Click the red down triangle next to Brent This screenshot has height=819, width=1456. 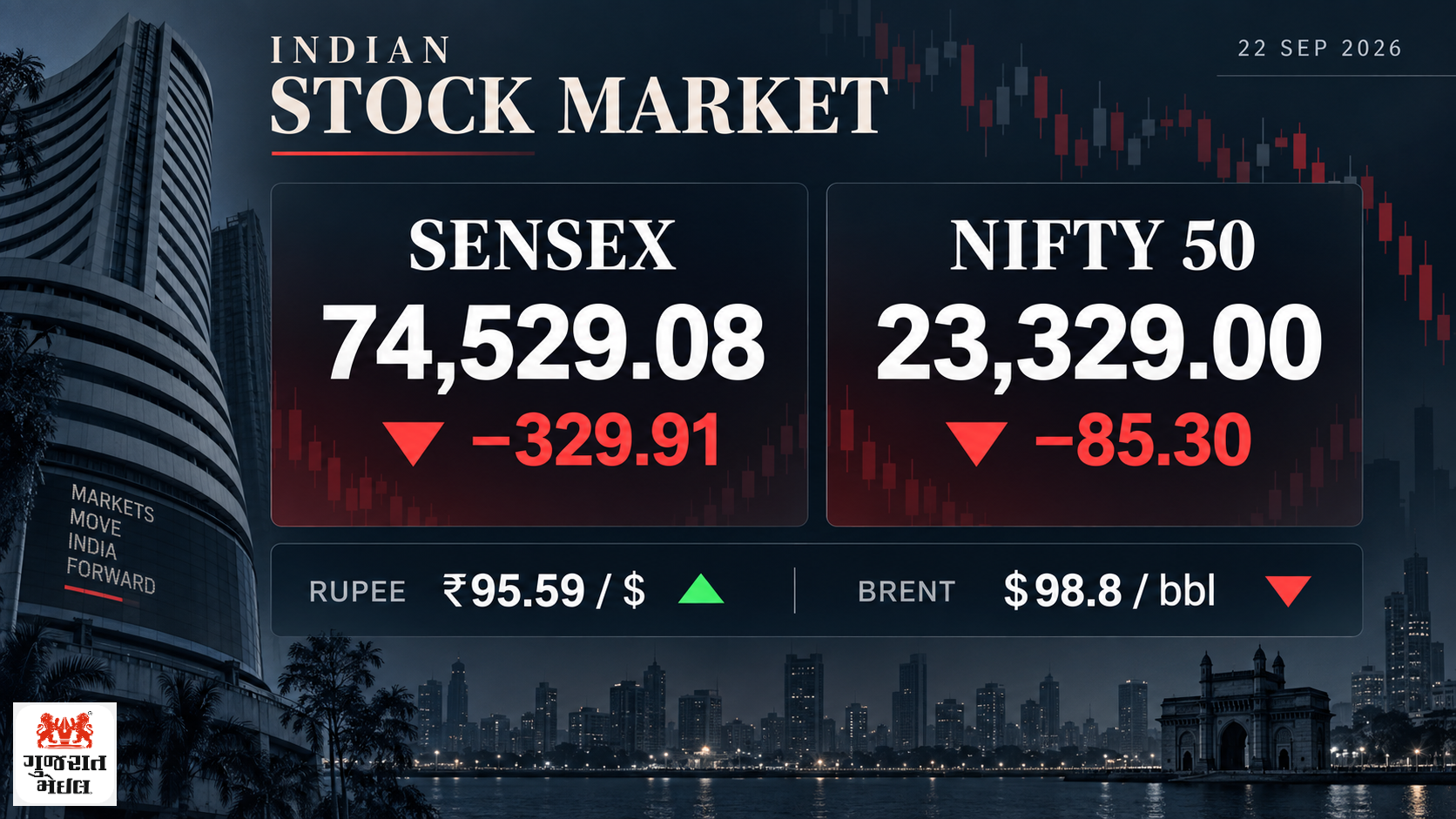pyautogui.click(x=1289, y=591)
